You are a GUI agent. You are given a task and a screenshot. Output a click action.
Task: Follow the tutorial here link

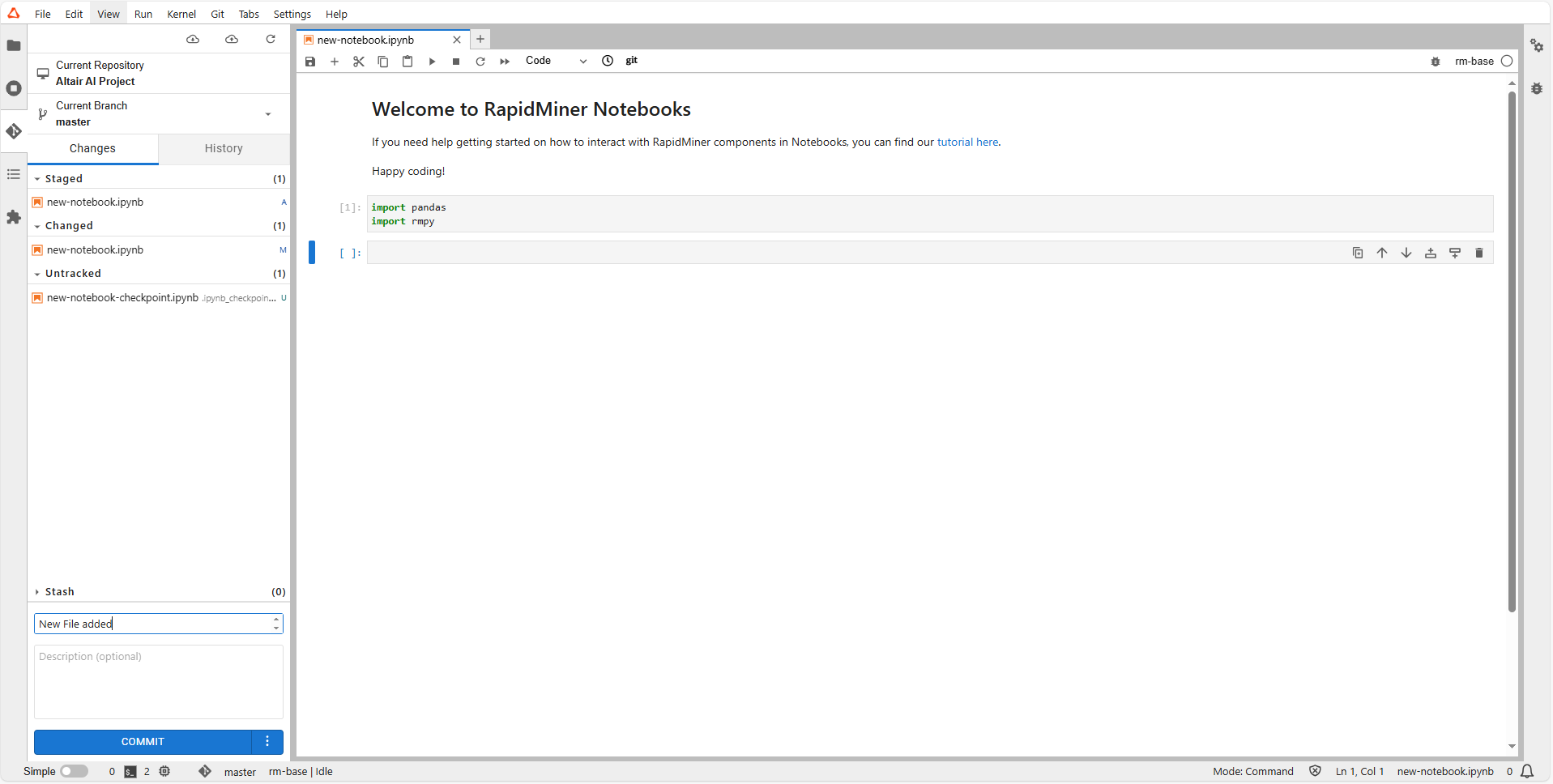pyautogui.click(x=968, y=142)
